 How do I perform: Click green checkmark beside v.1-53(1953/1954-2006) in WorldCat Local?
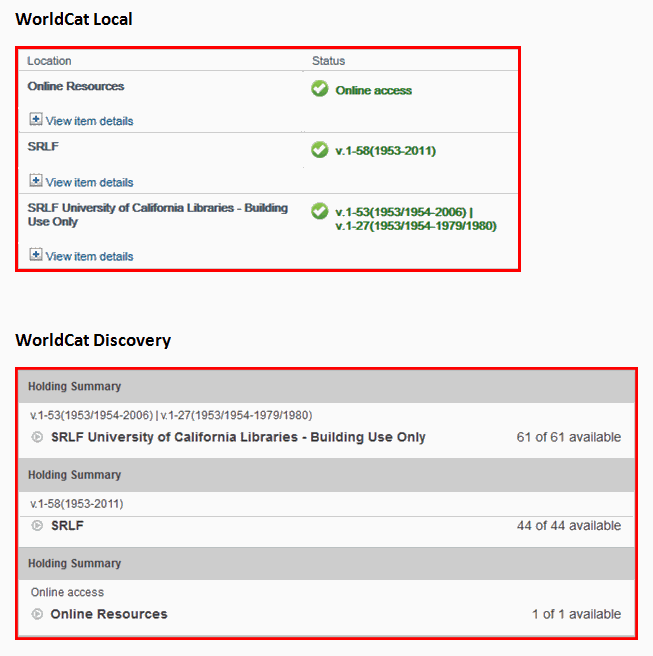320,211
